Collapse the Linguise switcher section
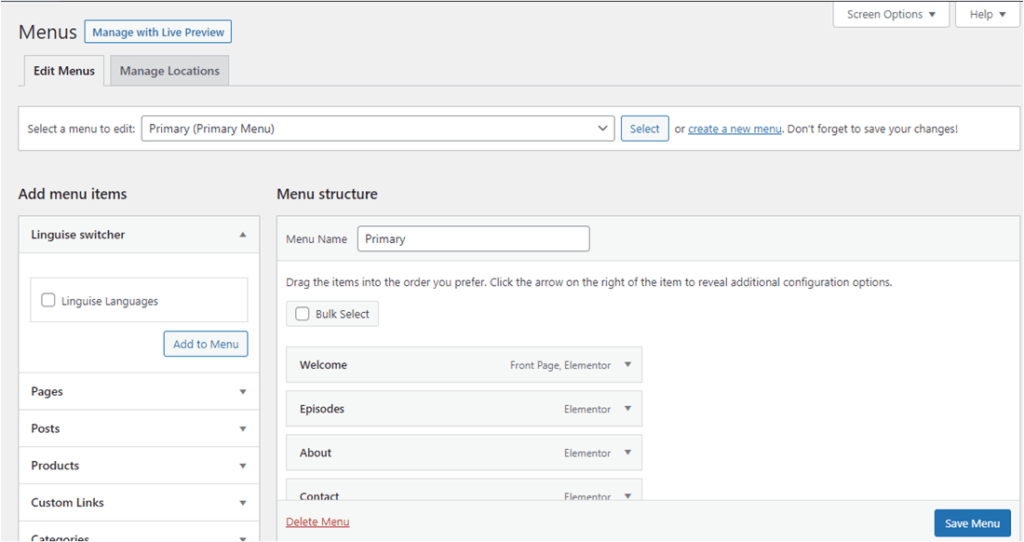 [138, 234]
